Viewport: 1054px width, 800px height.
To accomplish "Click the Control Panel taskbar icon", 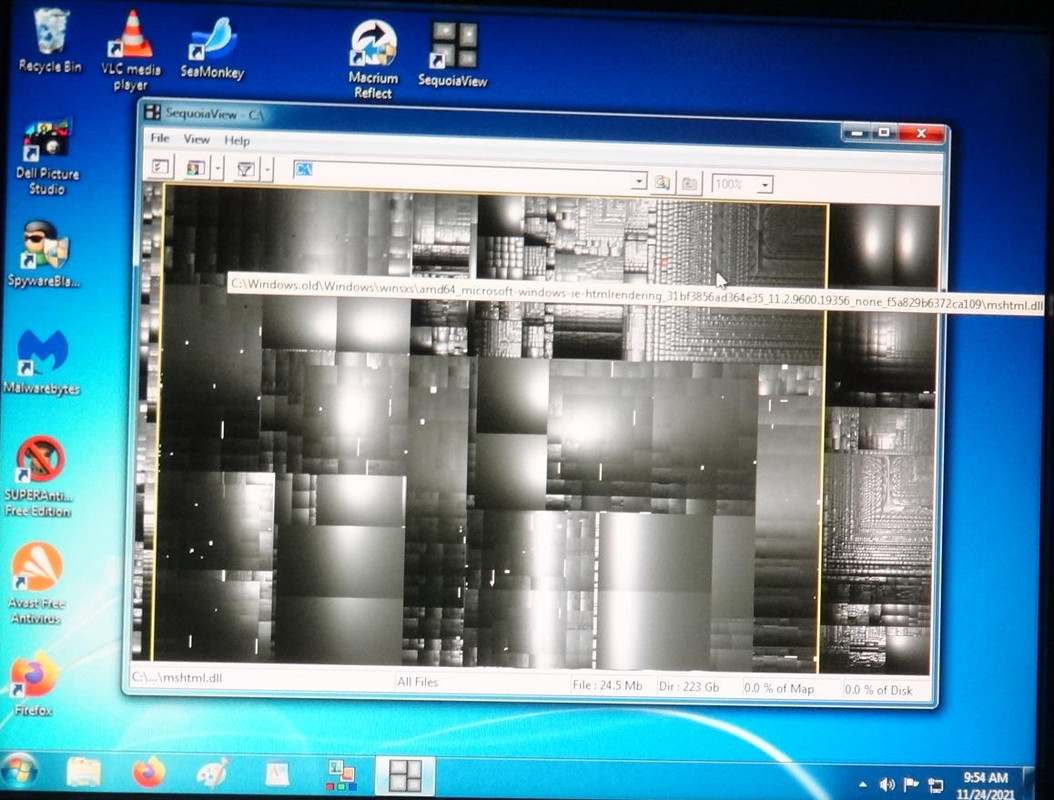I will coord(341,775).
